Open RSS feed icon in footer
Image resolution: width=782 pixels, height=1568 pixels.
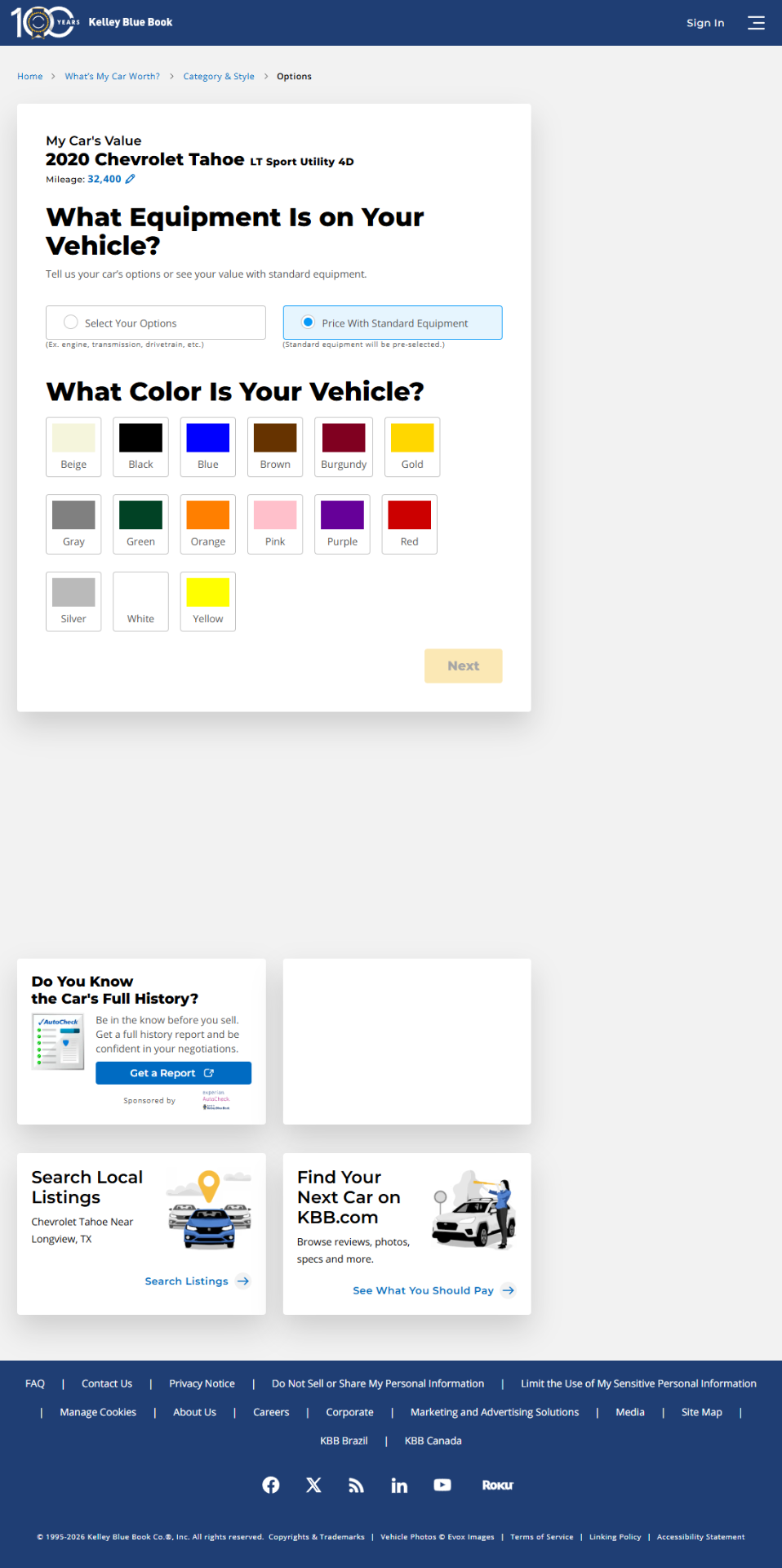point(356,1485)
